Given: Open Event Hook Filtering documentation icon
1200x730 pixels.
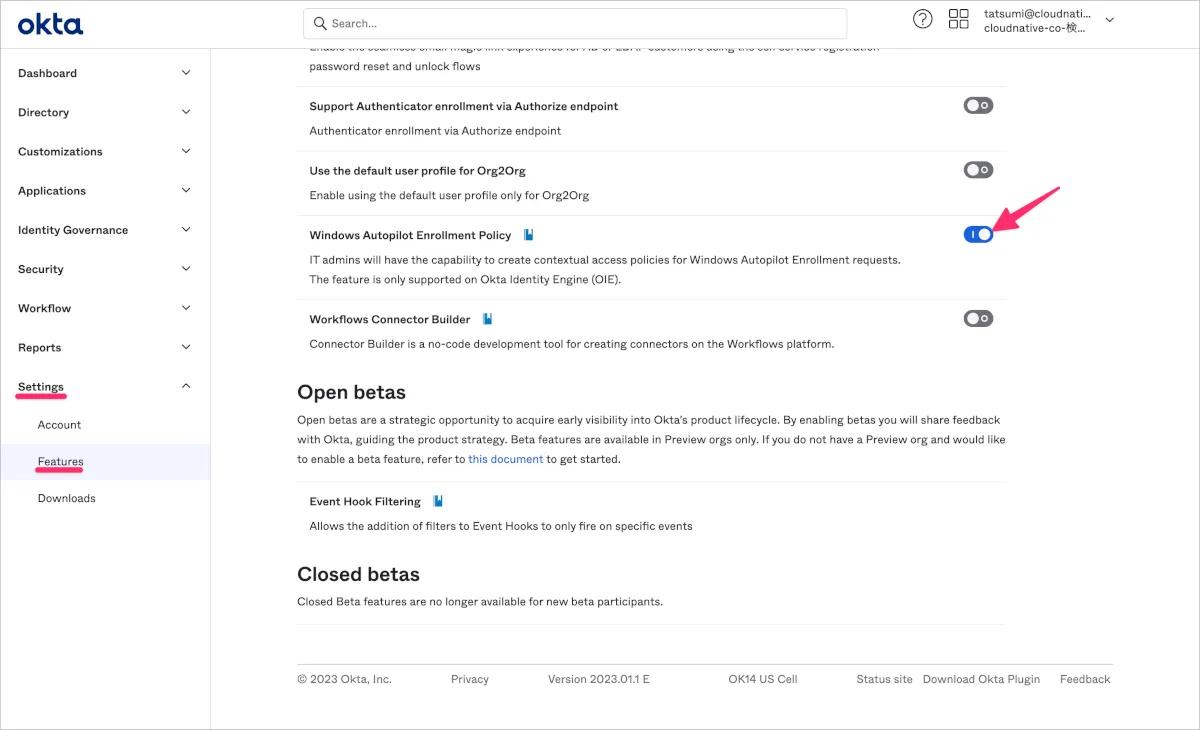Looking at the screenshot, I should [438, 501].
